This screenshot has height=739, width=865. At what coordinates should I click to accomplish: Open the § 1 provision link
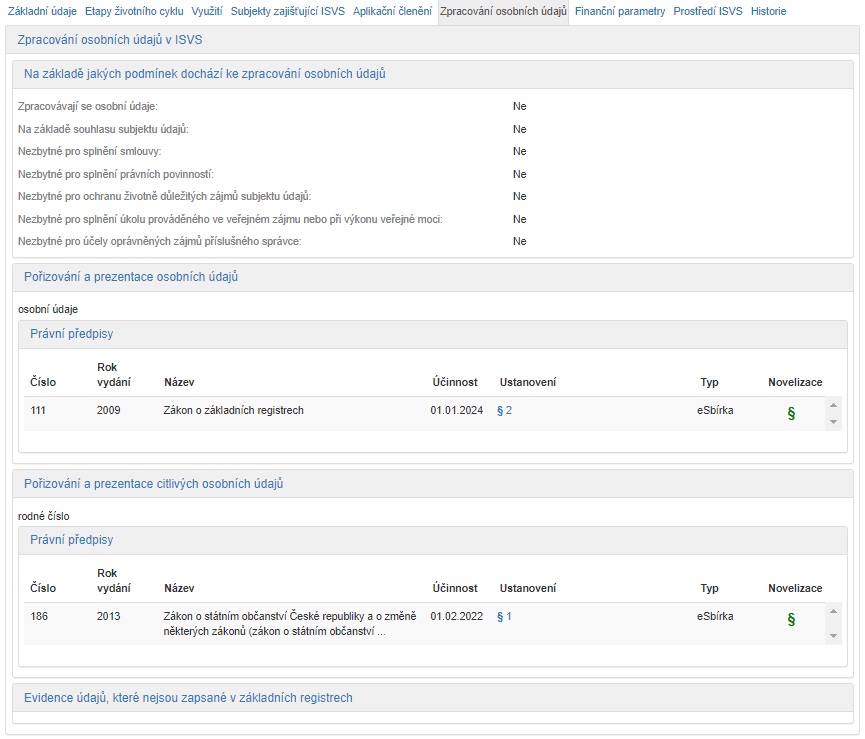point(504,616)
